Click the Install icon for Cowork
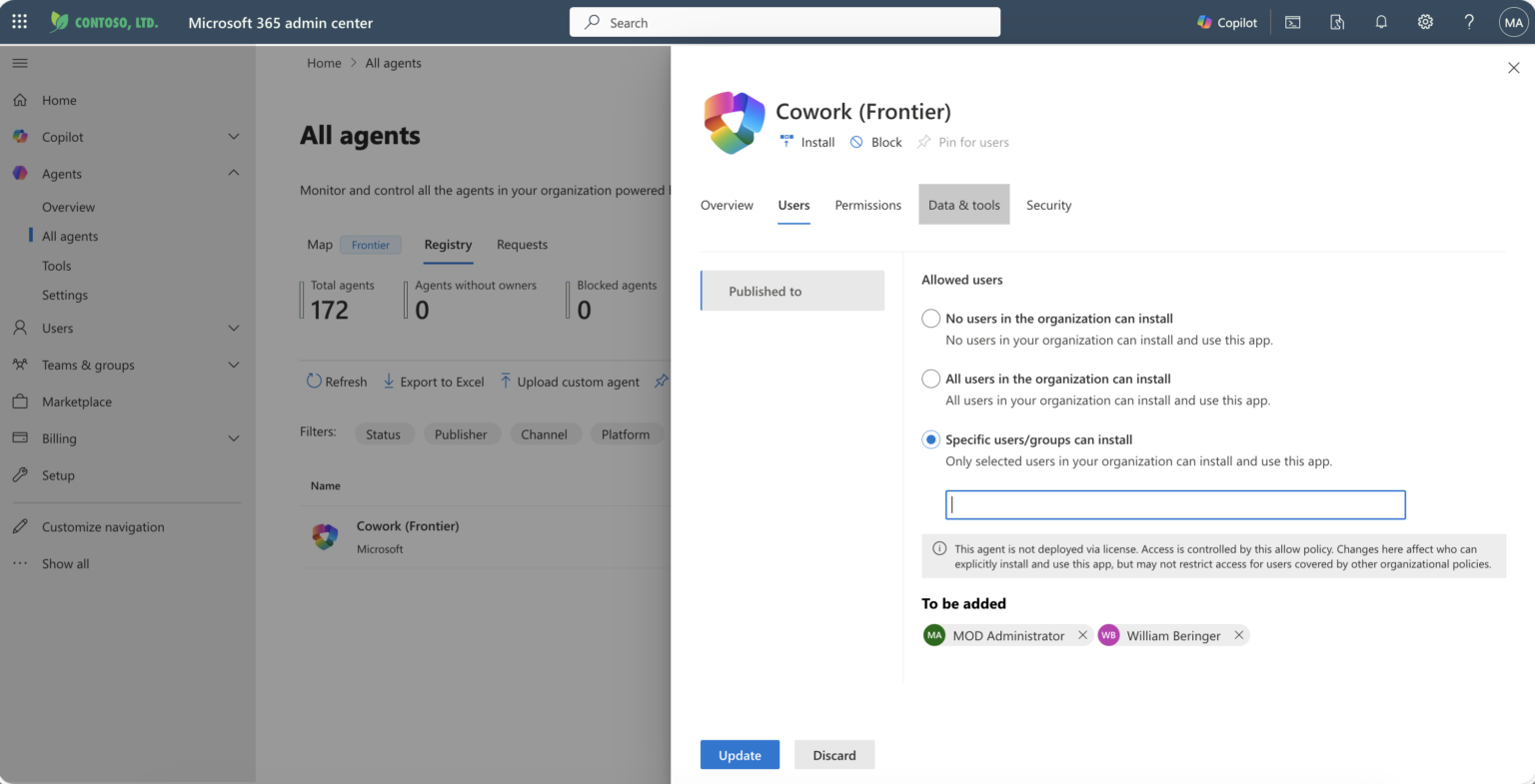 (x=786, y=142)
